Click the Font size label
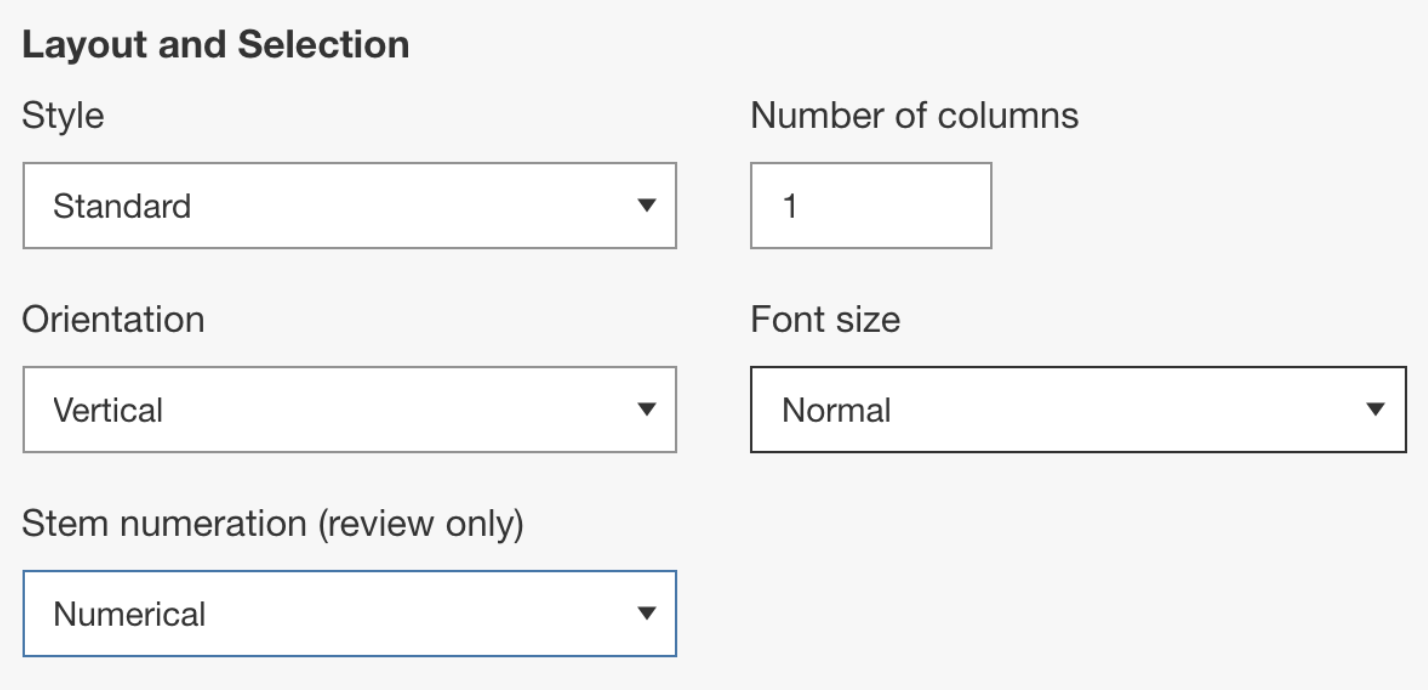The image size is (1428, 690). [x=825, y=319]
